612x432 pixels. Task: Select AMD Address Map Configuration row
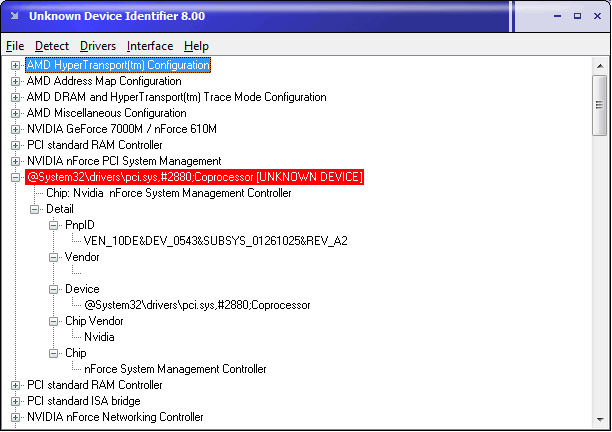click(104, 81)
